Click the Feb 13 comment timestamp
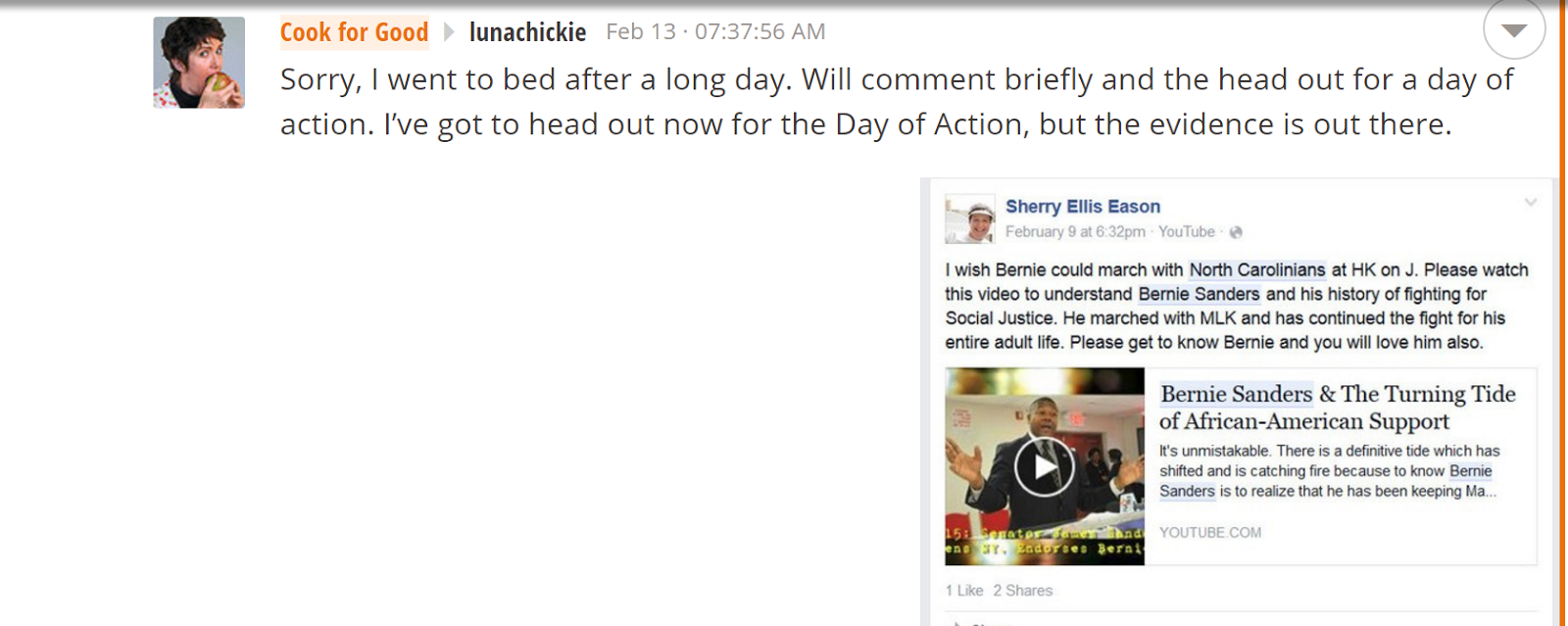Viewport: 1568px width, 626px height. [x=715, y=32]
